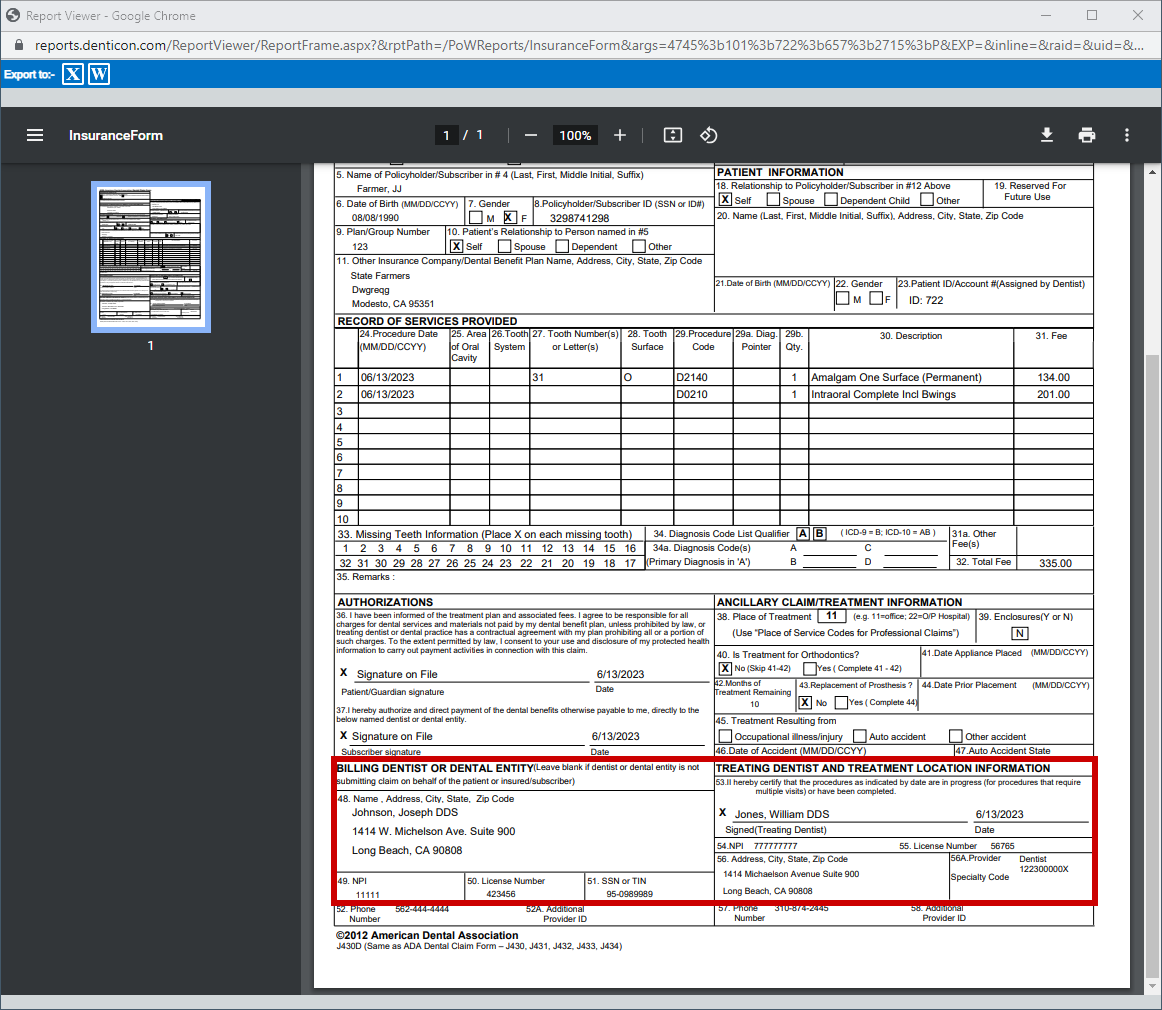1162x1010 pixels.
Task: Minimize the Report Viewer window
Action: (x=1046, y=15)
